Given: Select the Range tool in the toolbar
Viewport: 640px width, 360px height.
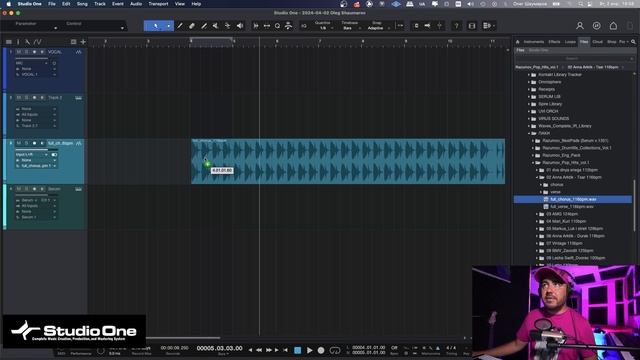Looking at the screenshot, I should click(180, 26).
